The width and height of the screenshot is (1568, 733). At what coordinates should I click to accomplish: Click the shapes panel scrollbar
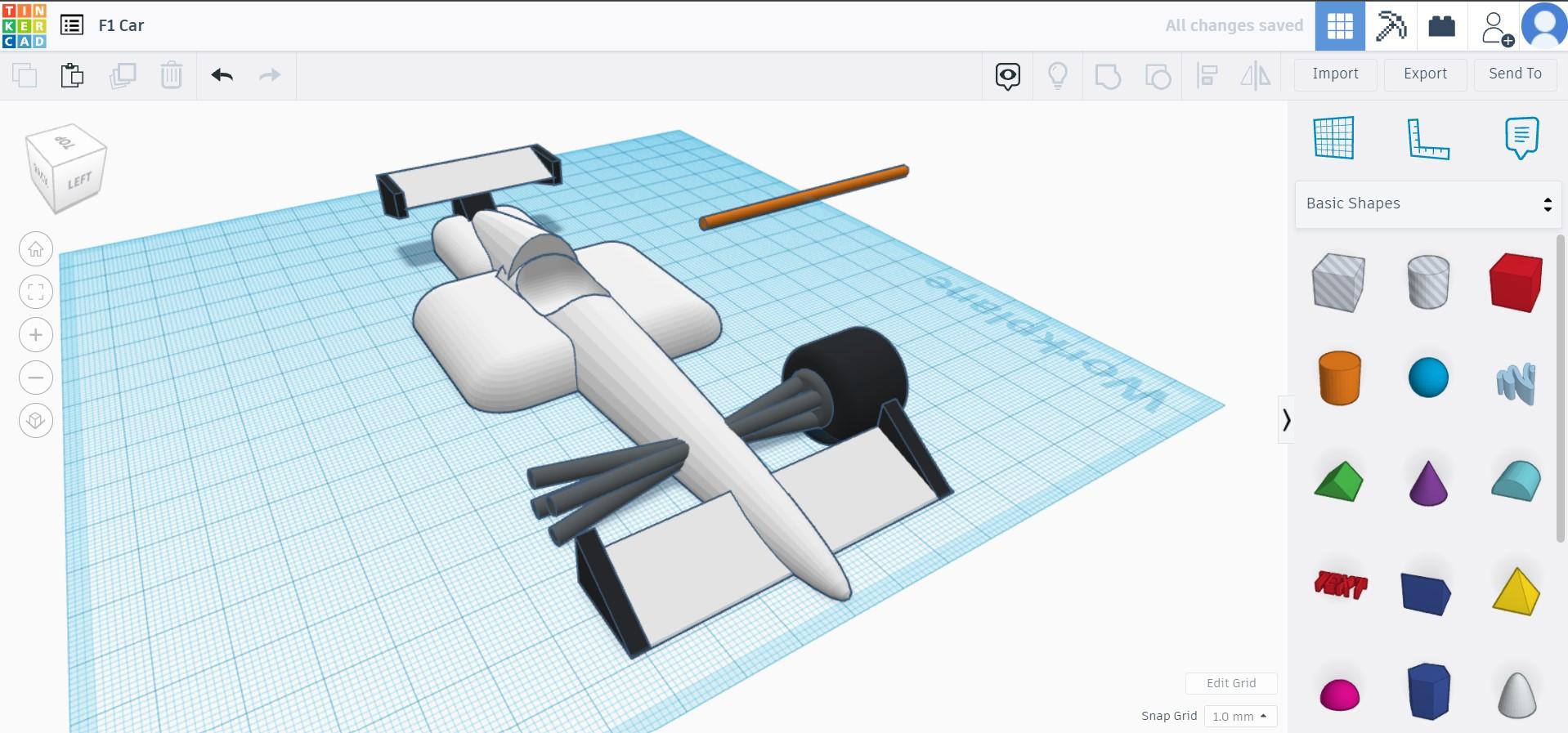pyautogui.click(x=1560, y=388)
